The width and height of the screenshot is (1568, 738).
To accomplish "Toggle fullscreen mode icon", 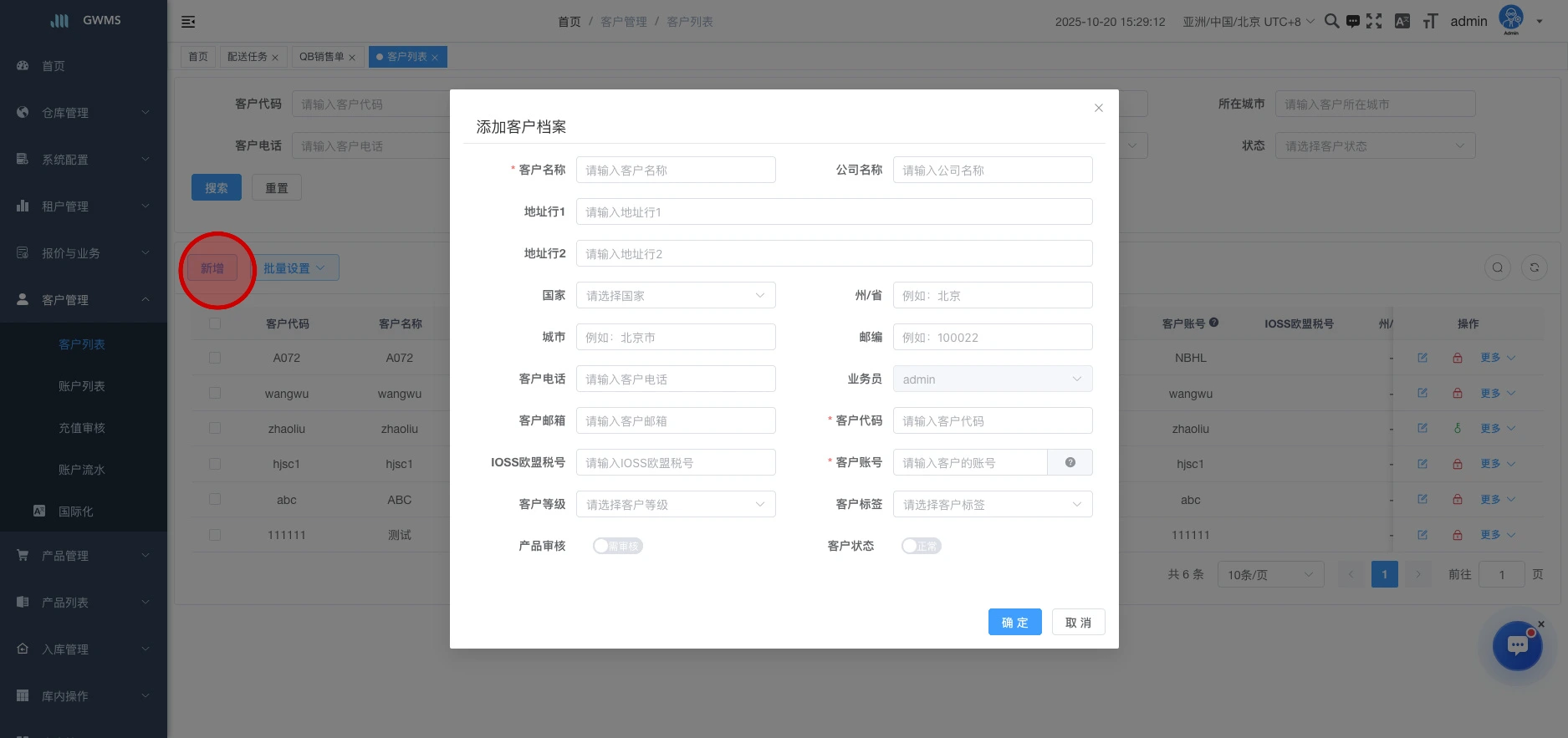I will (x=1374, y=21).
